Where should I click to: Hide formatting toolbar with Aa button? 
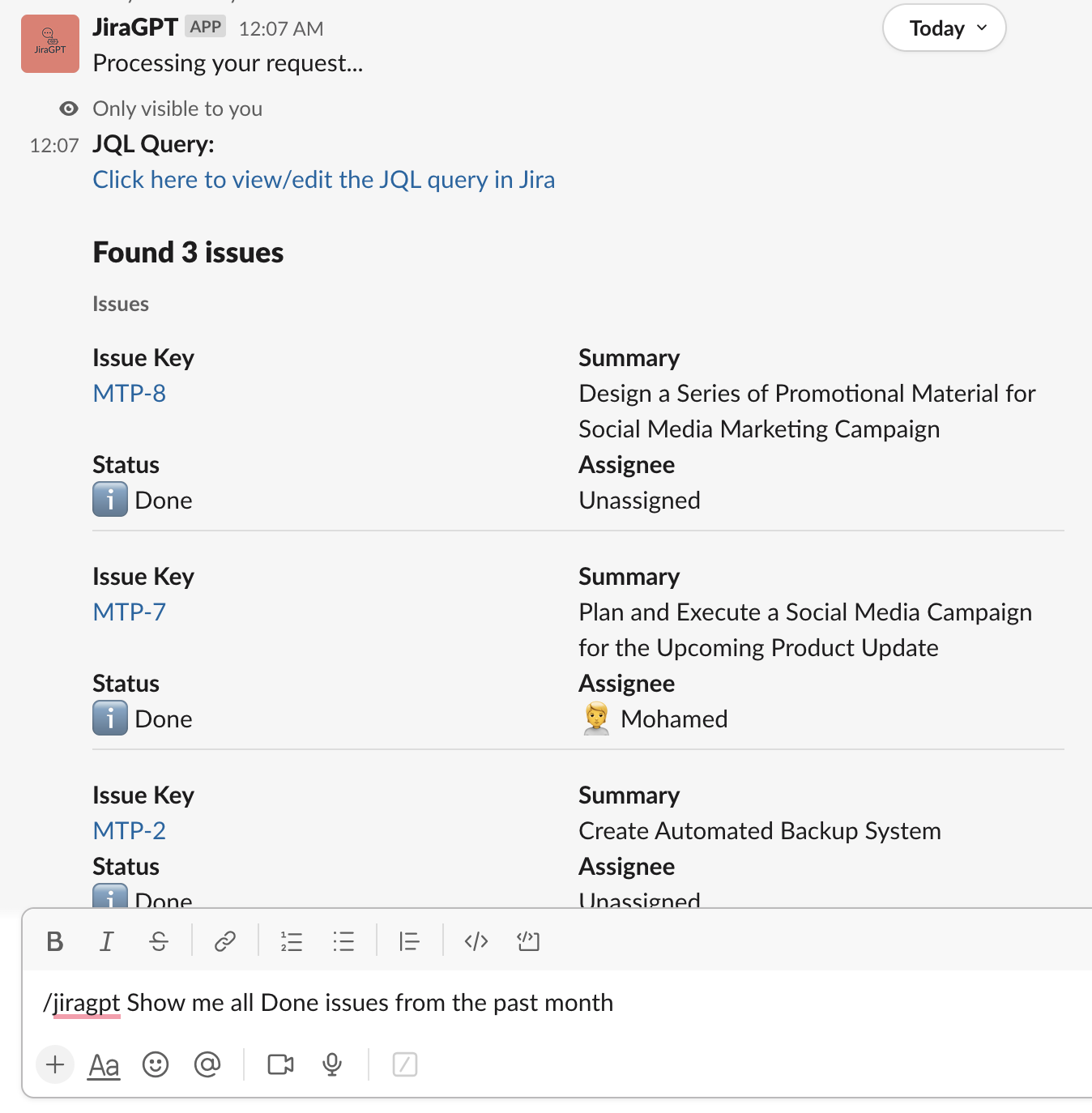click(104, 1064)
